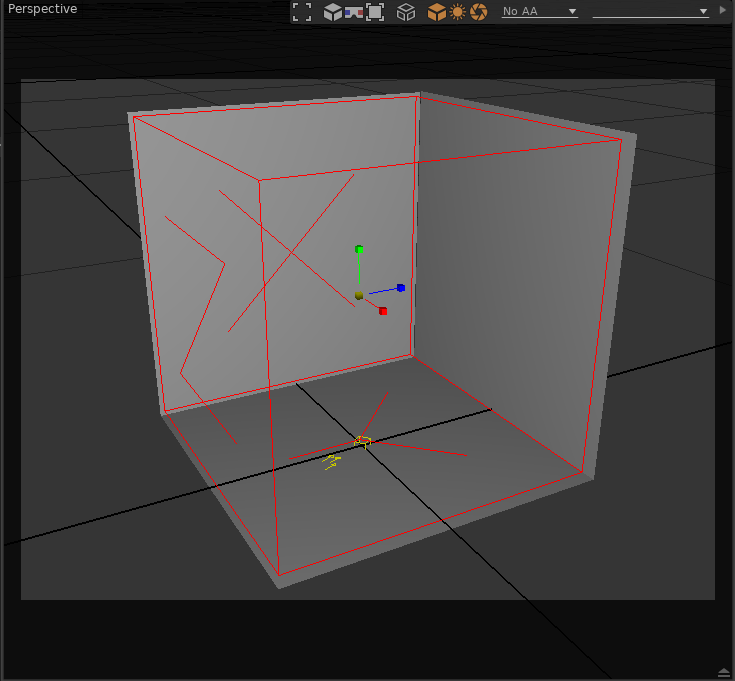Select the small yellow object below origin
Viewport: 735px width, 681px height.
point(333,461)
